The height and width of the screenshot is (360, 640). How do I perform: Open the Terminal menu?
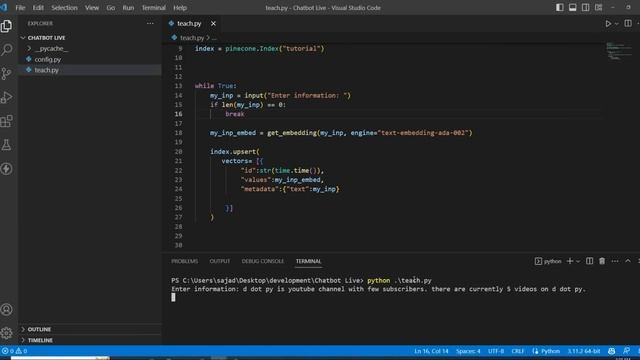tap(153, 8)
